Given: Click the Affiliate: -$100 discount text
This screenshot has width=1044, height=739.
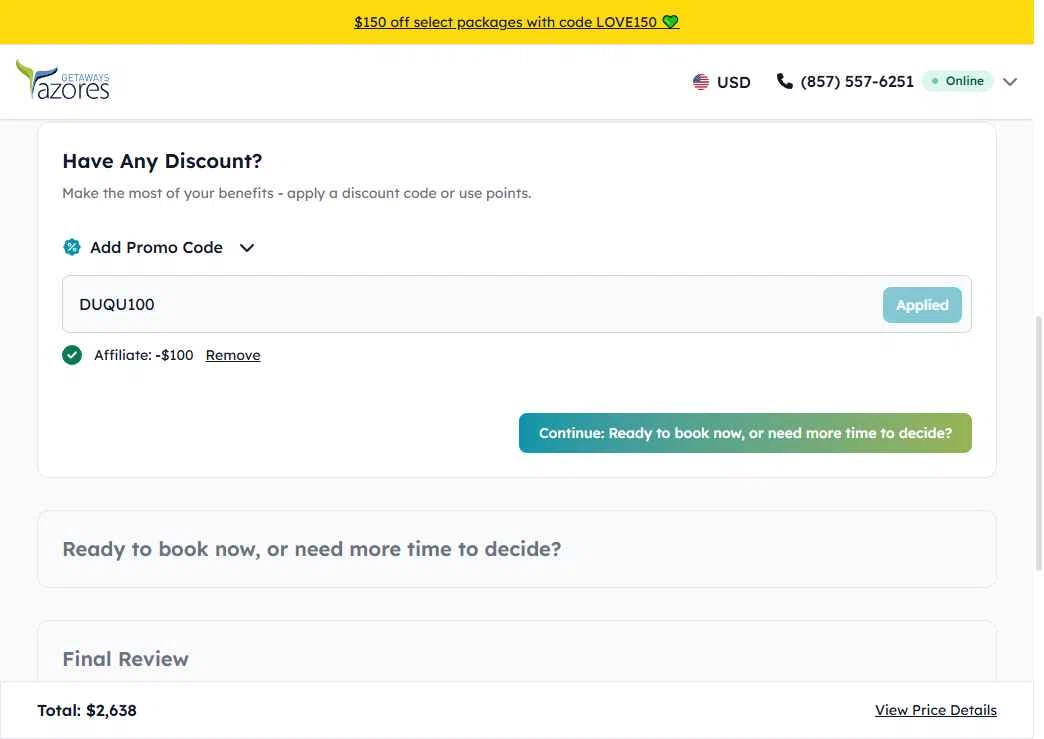Looking at the screenshot, I should click(x=144, y=355).
